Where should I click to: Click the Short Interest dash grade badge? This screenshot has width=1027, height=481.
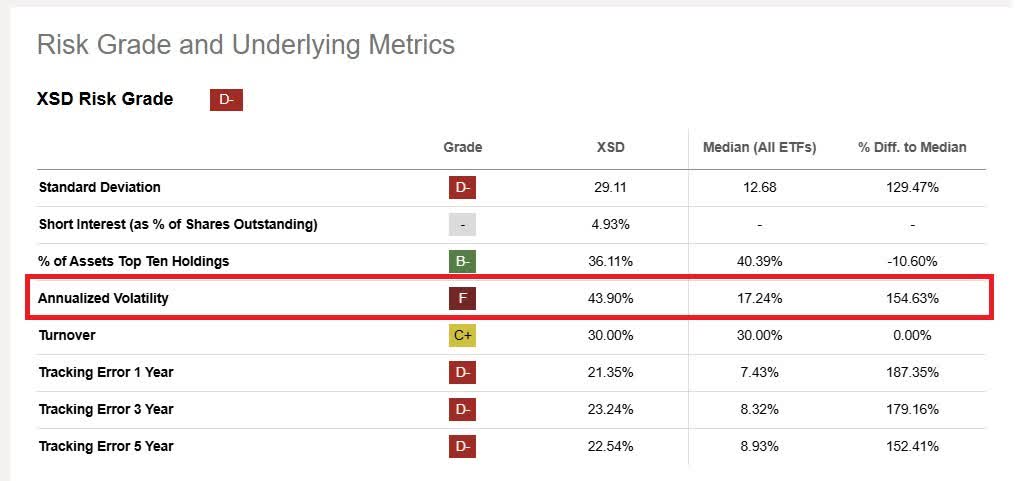(x=462, y=224)
